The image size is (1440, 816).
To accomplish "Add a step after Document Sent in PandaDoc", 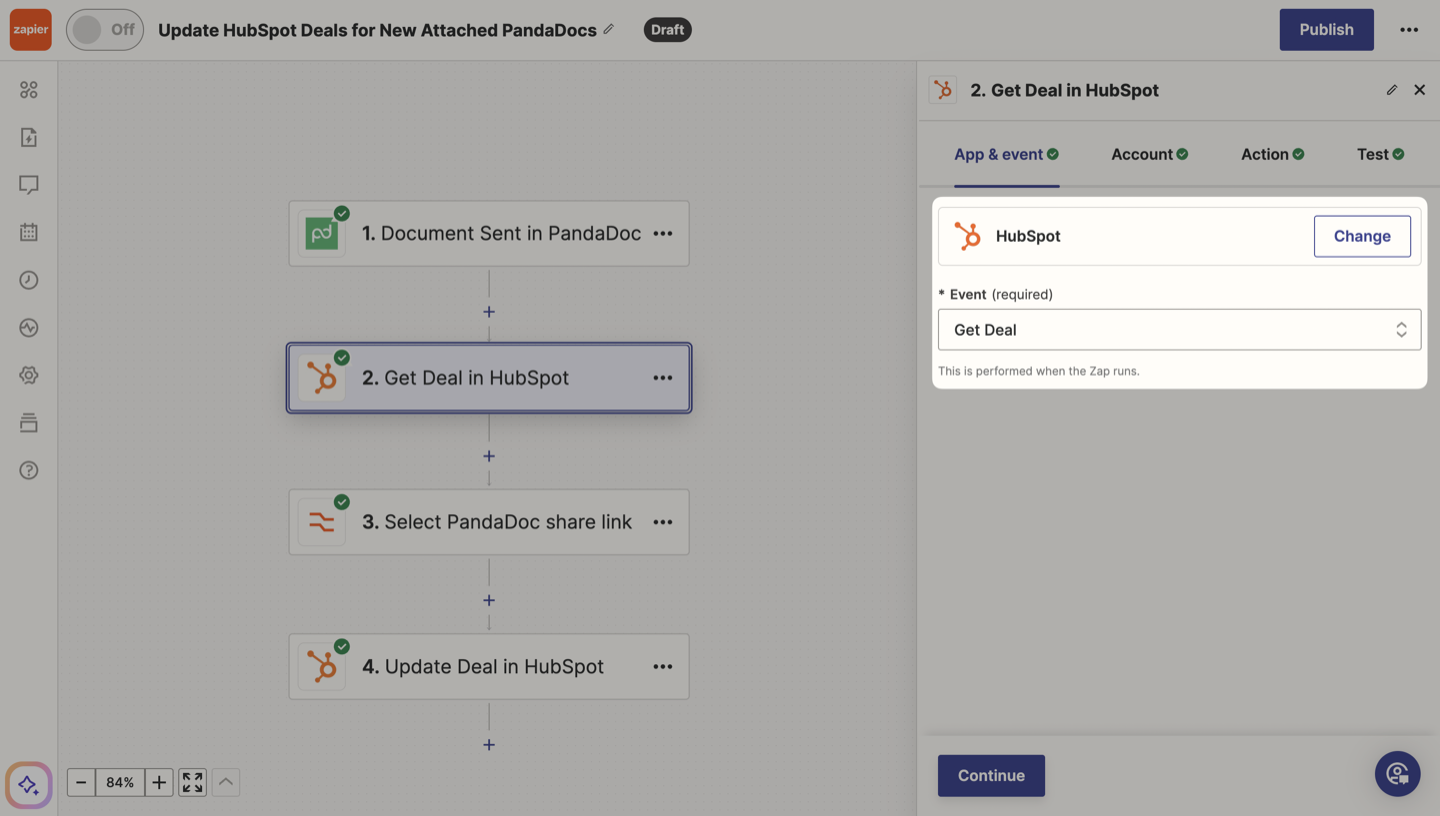I will 489,312.
